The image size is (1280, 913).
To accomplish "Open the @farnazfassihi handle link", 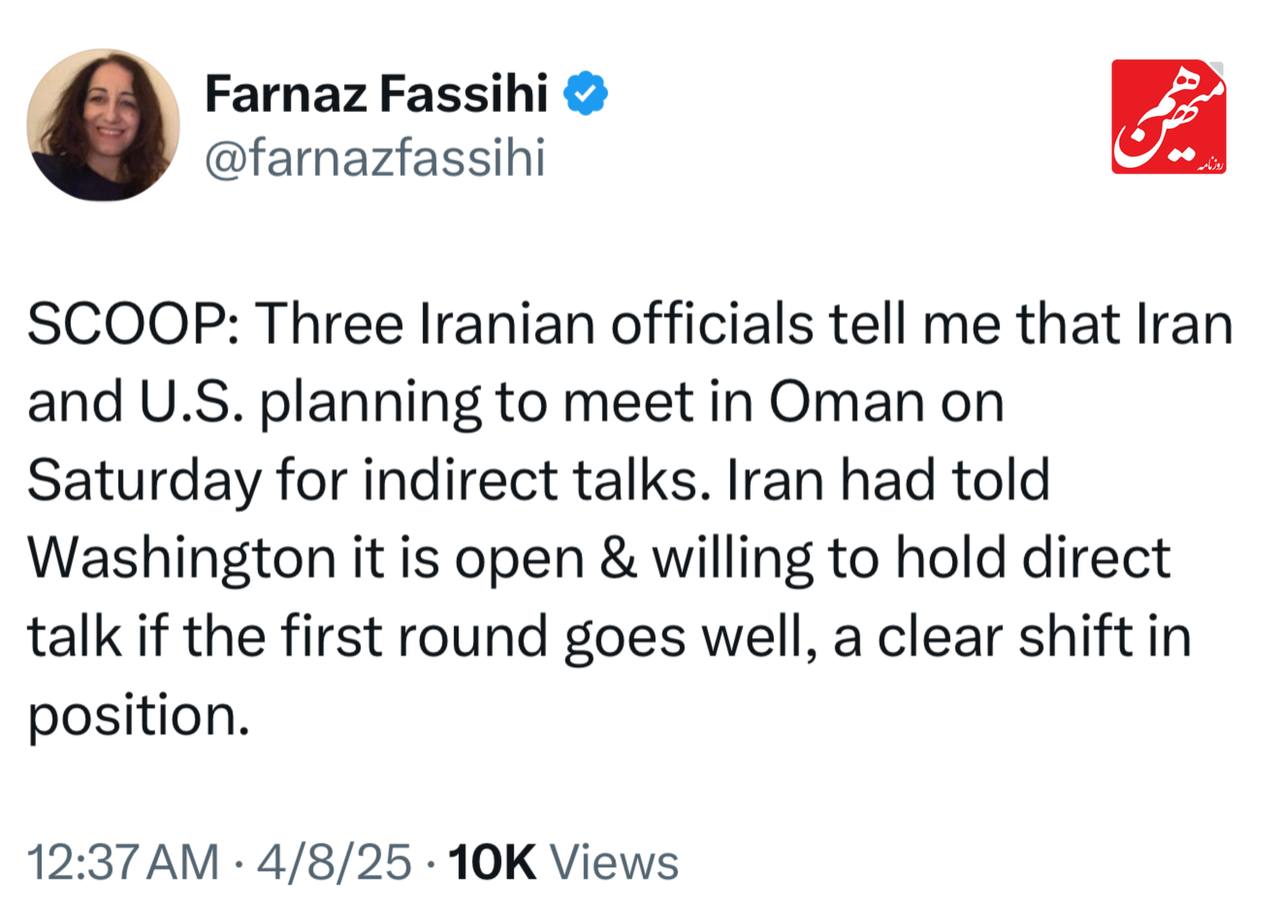I will pyautogui.click(x=375, y=157).
